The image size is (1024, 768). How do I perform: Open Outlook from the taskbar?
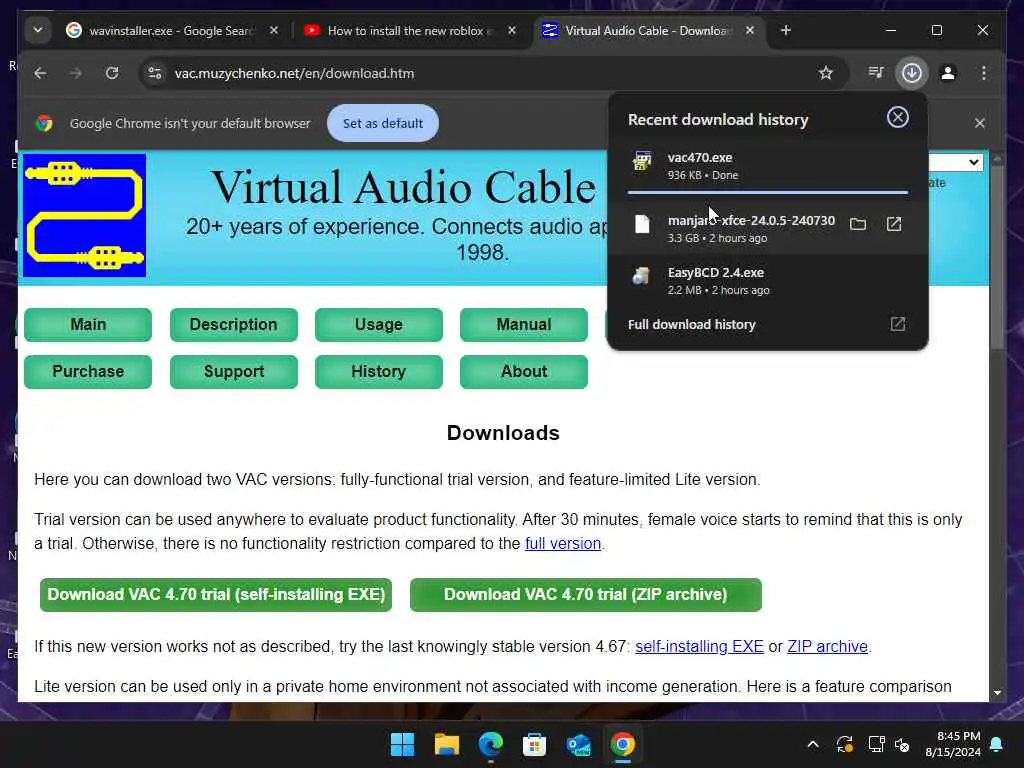click(x=579, y=744)
